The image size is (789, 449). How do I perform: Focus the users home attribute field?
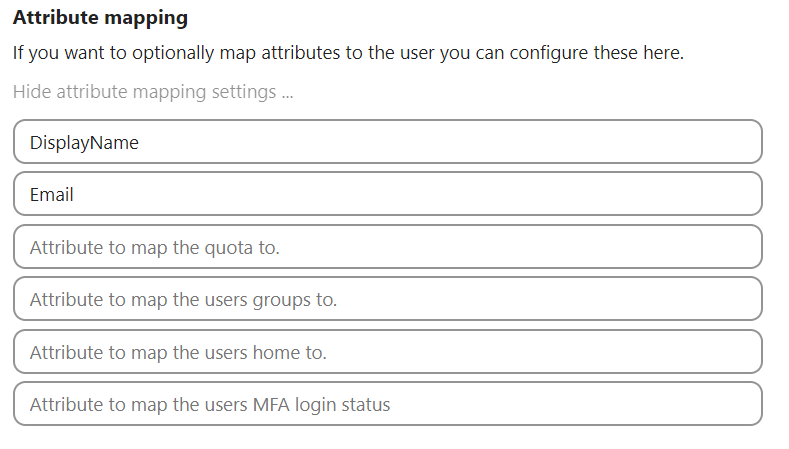tap(388, 351)
